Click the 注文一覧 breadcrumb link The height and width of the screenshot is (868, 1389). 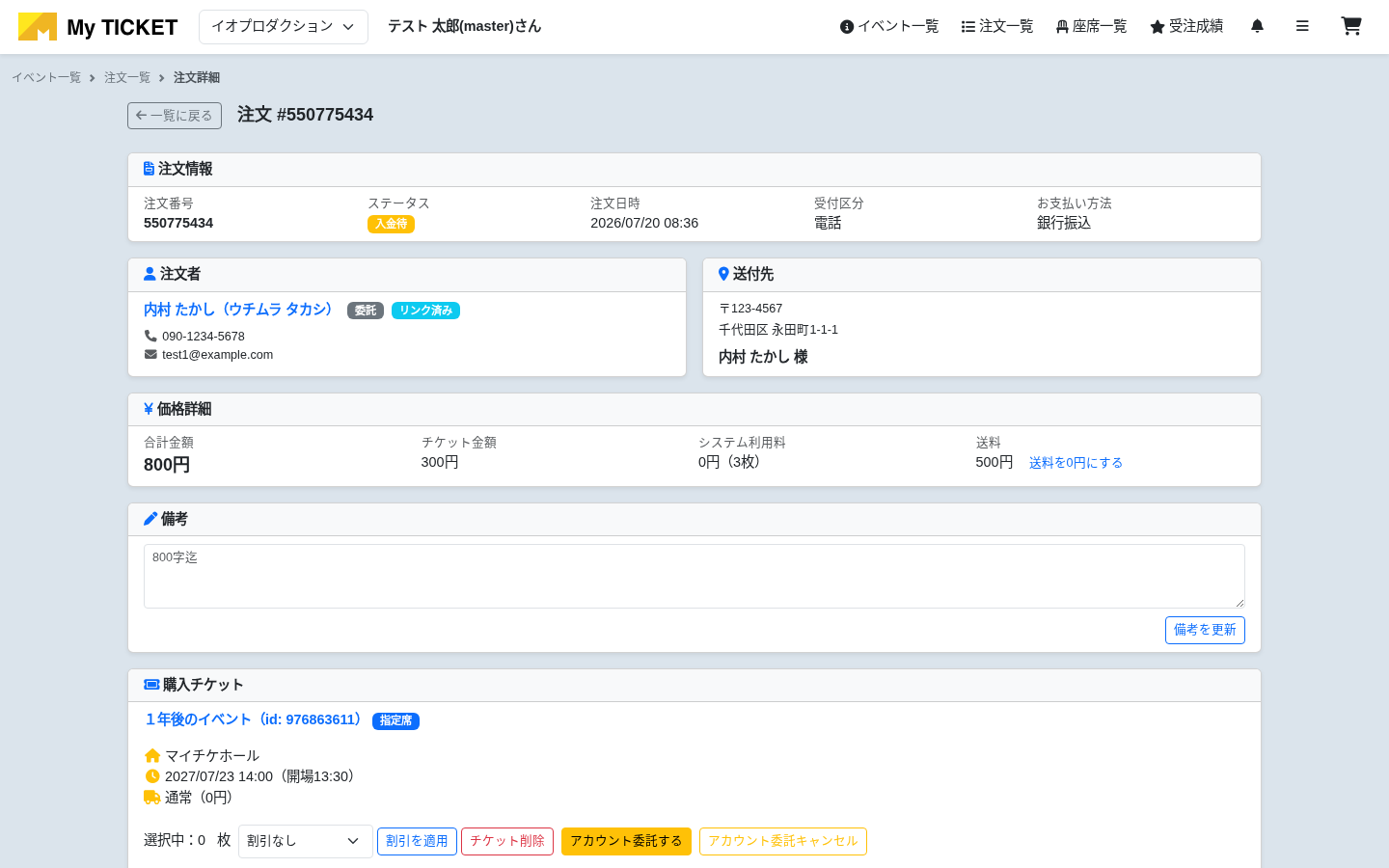click(127, 77)
